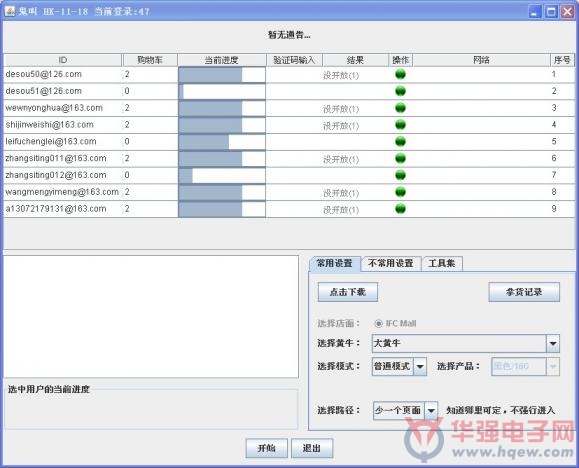Screen dimensions: 579x468
Task: Switch to the 不常用设置 tab
Action: point(391,263)
